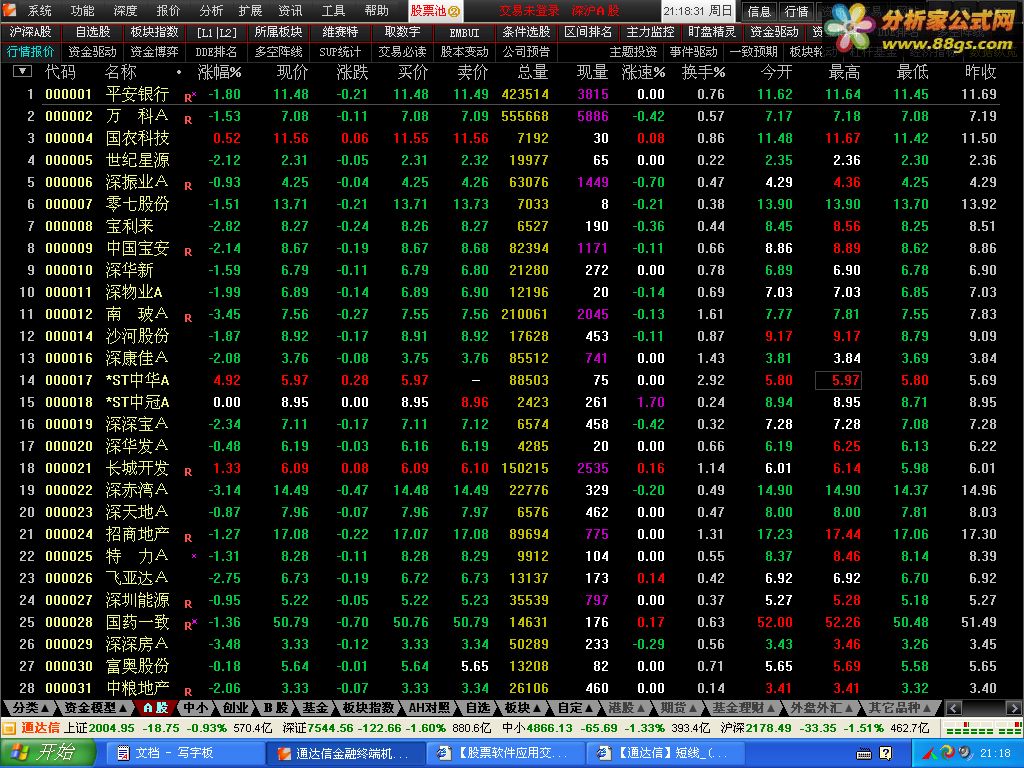Click the R marker beside 深振业A
The width and height of the screenshot is (1024, 768).
point(188,185)
